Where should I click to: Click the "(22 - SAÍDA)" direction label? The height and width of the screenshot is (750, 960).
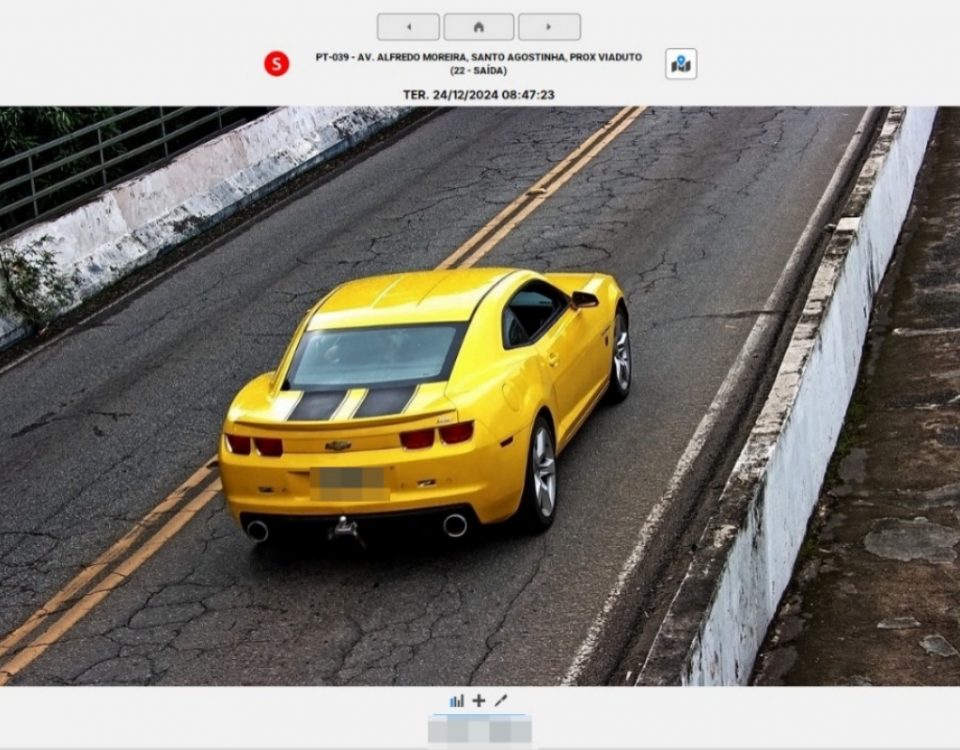478,71
